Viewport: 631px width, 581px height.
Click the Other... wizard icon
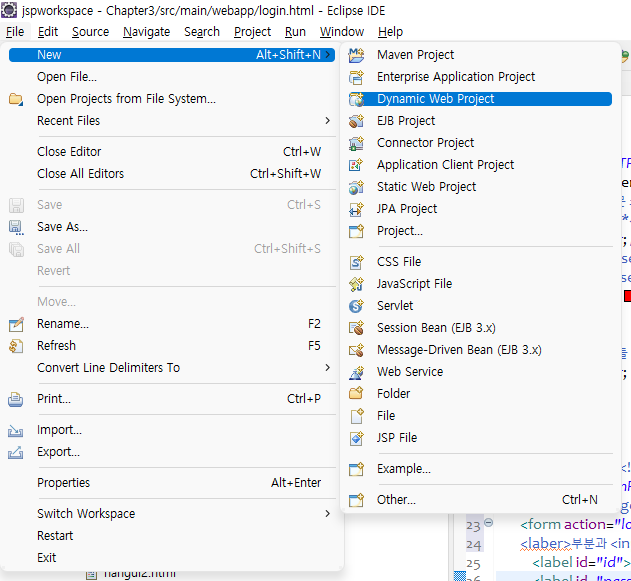tap(356, 500)
